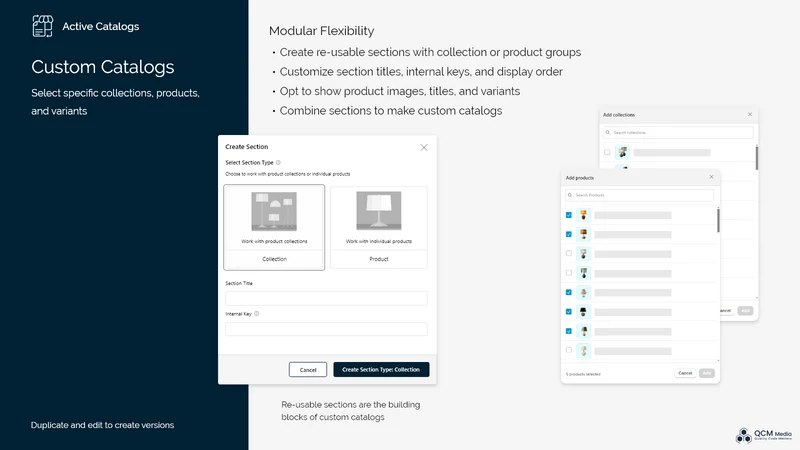This screenshot has width=800, height=450.
Task: Click the Add collections list scrollbar
Action: pyautogui.click(x=757, y=157)
